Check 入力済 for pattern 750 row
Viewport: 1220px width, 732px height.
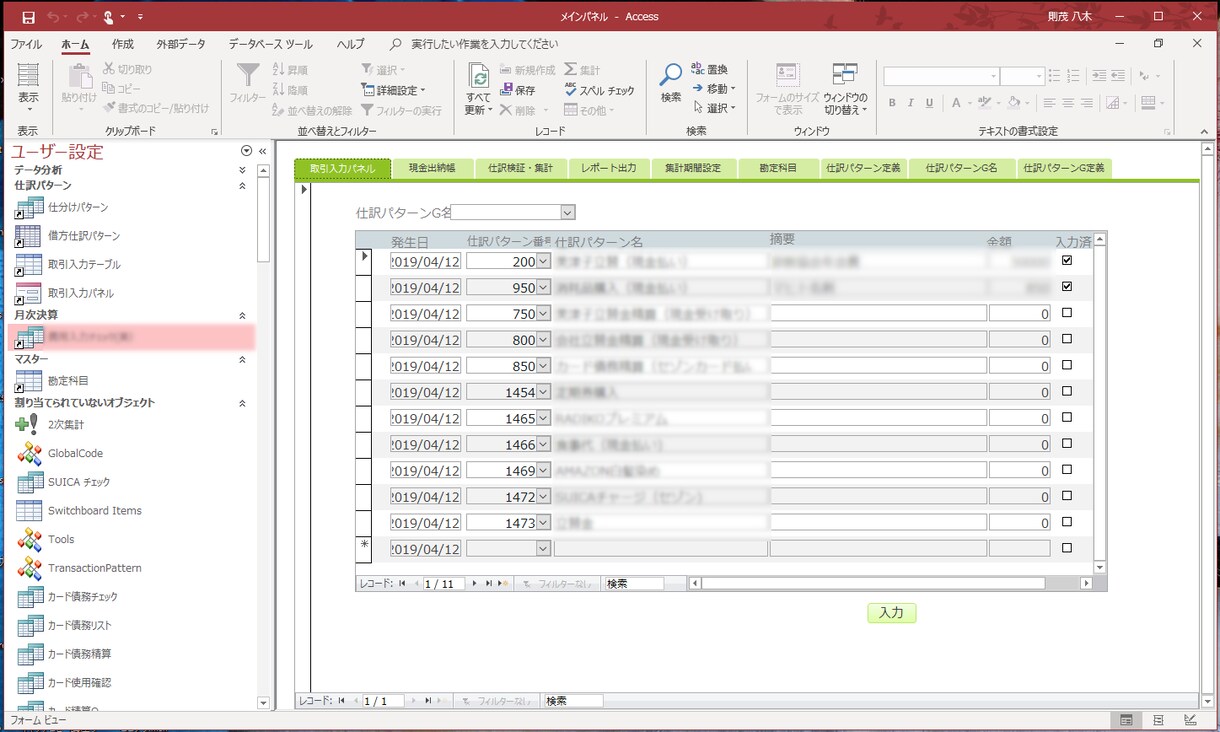pyautogui.click(x=1067, y=312)
